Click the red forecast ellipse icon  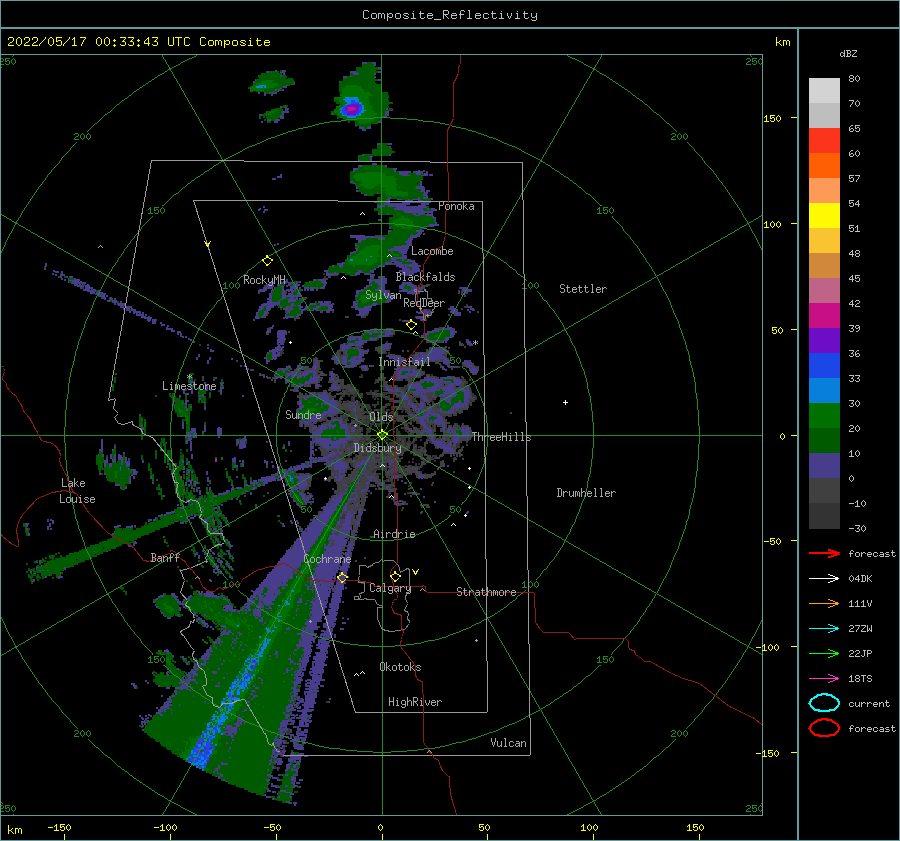pos(824,728)
